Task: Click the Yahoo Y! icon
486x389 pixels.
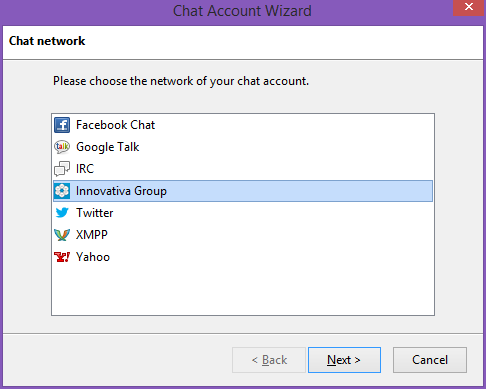Action: point(62,257)
